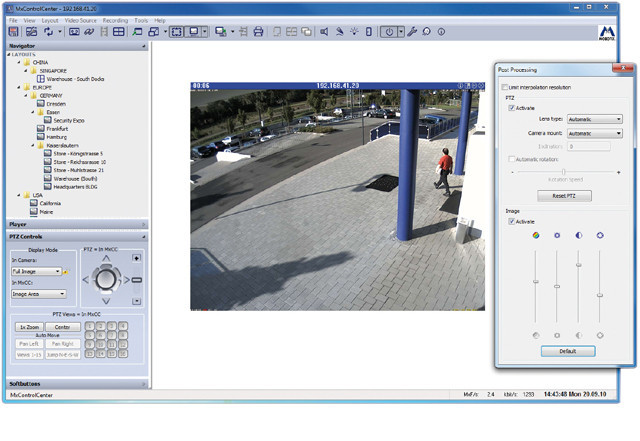Viewport: 640px width, 441px height.
Task: Open the Video Source menu
Action: (x=80, y=20)
